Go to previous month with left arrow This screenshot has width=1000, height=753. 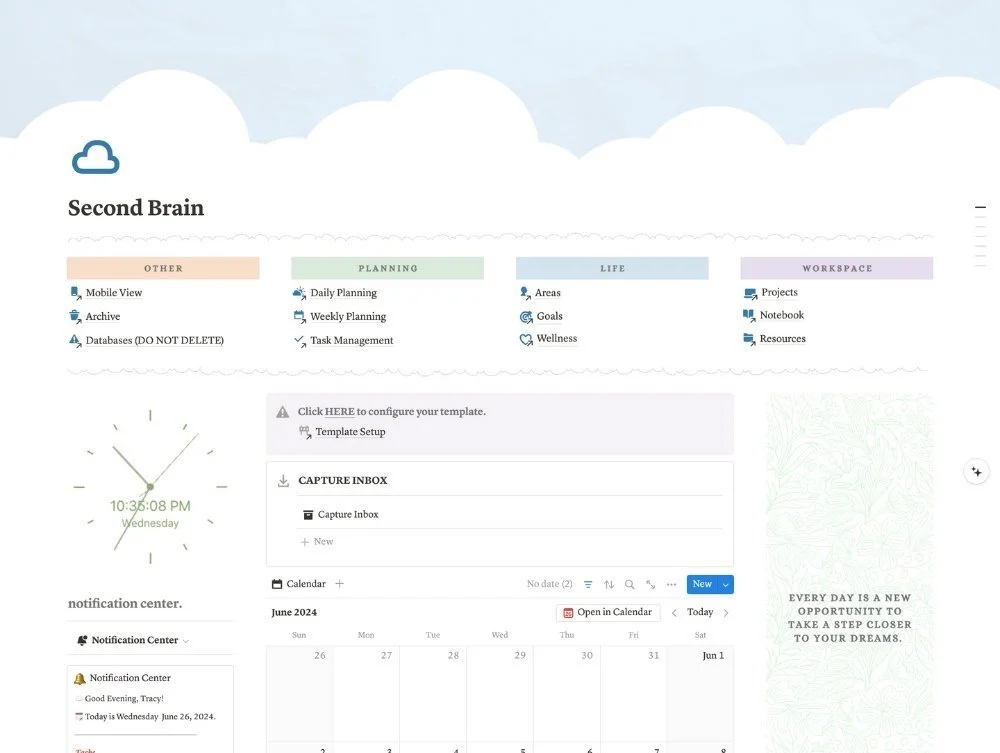tap(674, 613)
